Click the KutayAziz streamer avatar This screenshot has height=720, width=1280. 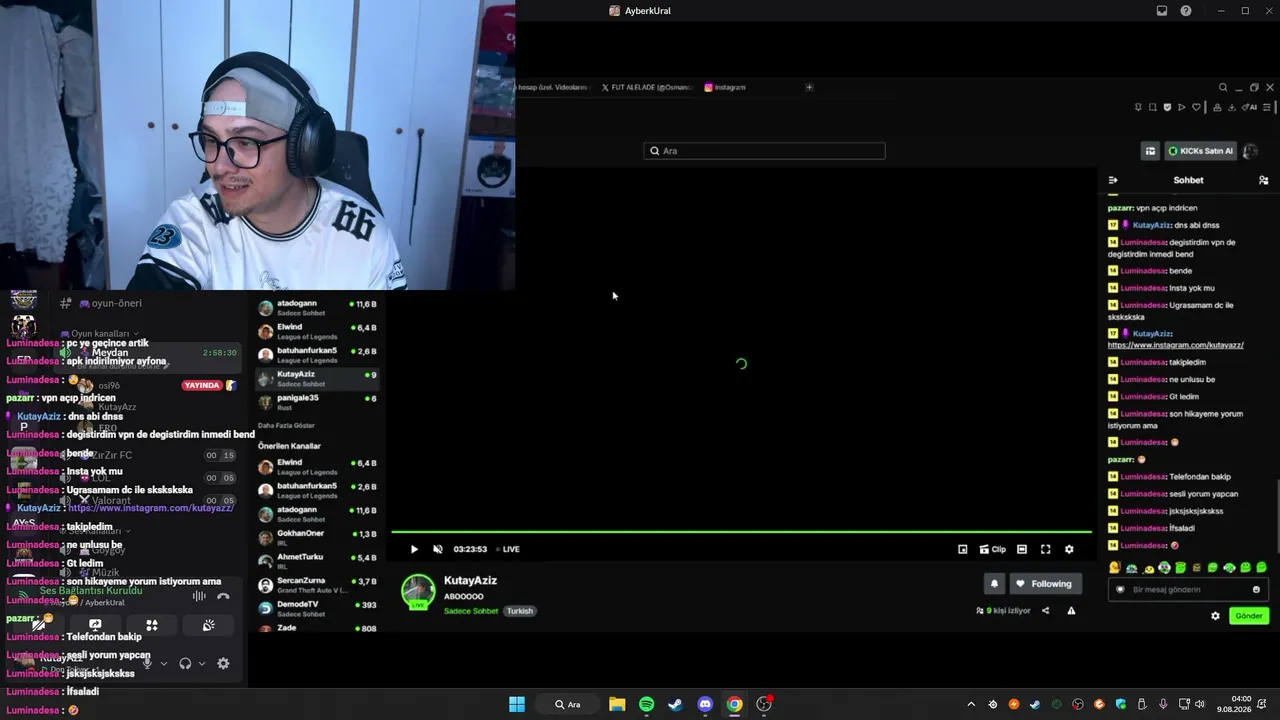pyautogui.click(x=418, y=591)
